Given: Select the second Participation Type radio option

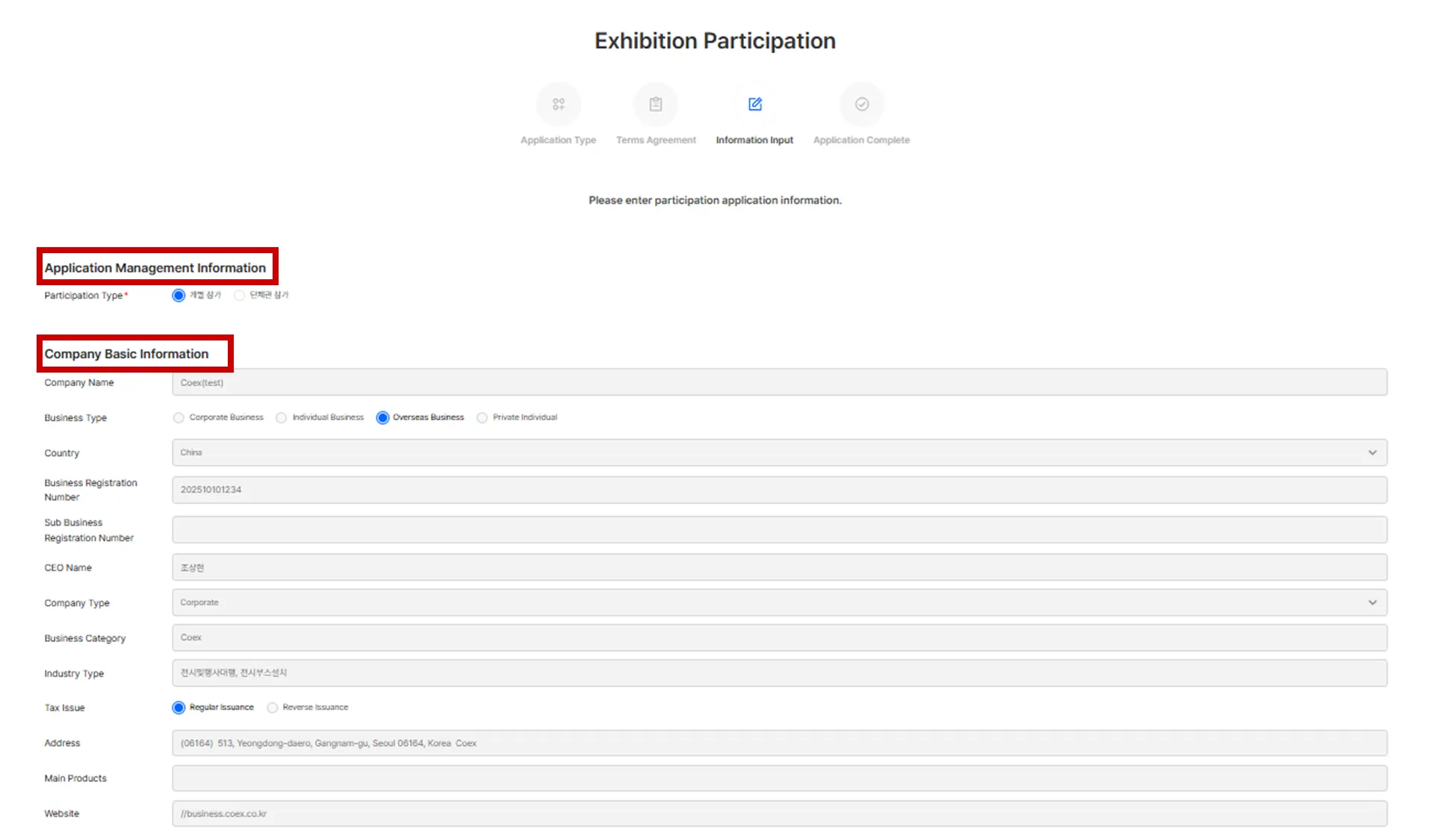Looking at the screenshot, I should [240, 296].
